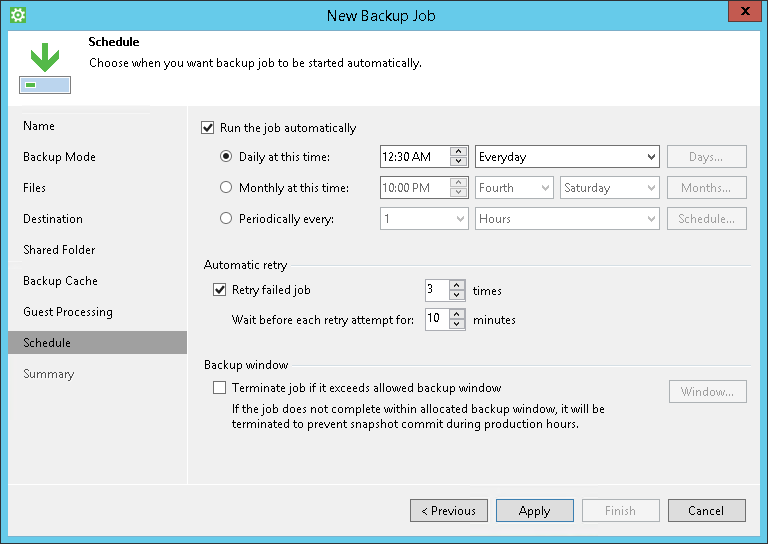Click the Schedule... button
The image size is (768, 544).
[707, 218]
